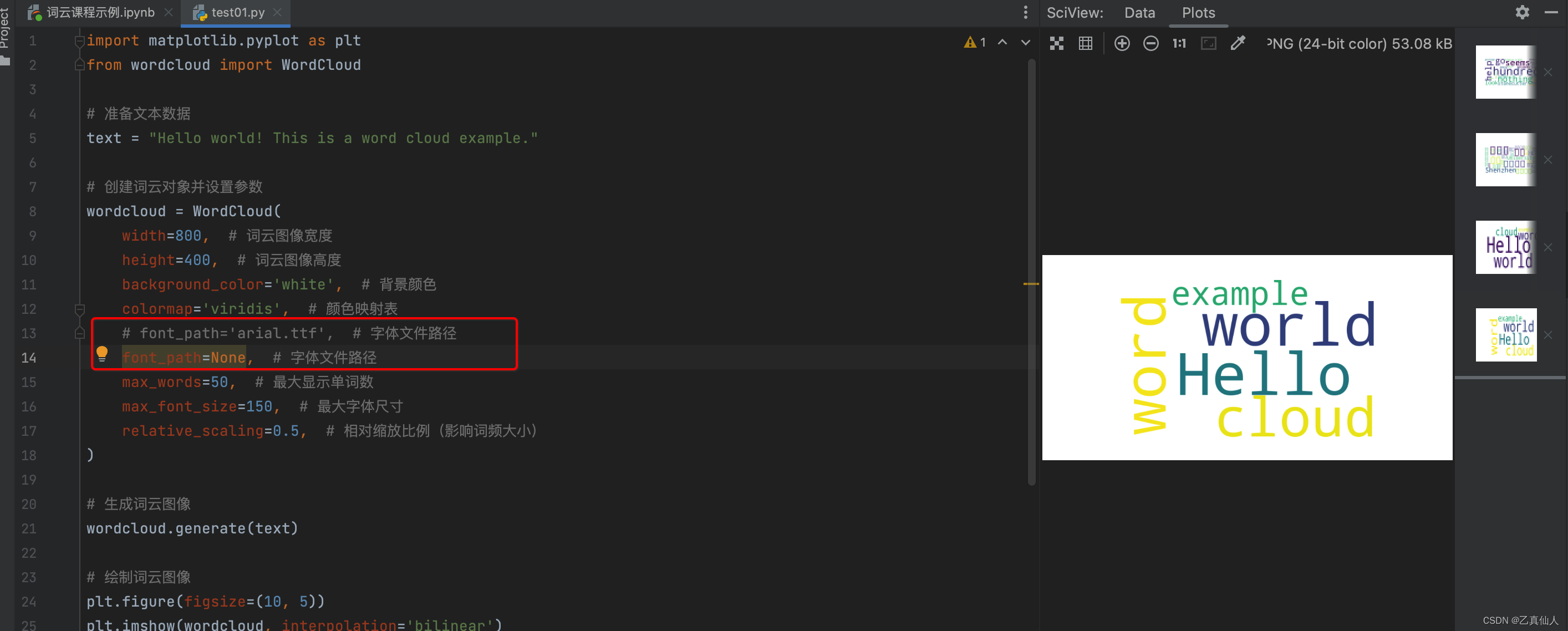Go to previous highlighted problem

pos(1002,43)
